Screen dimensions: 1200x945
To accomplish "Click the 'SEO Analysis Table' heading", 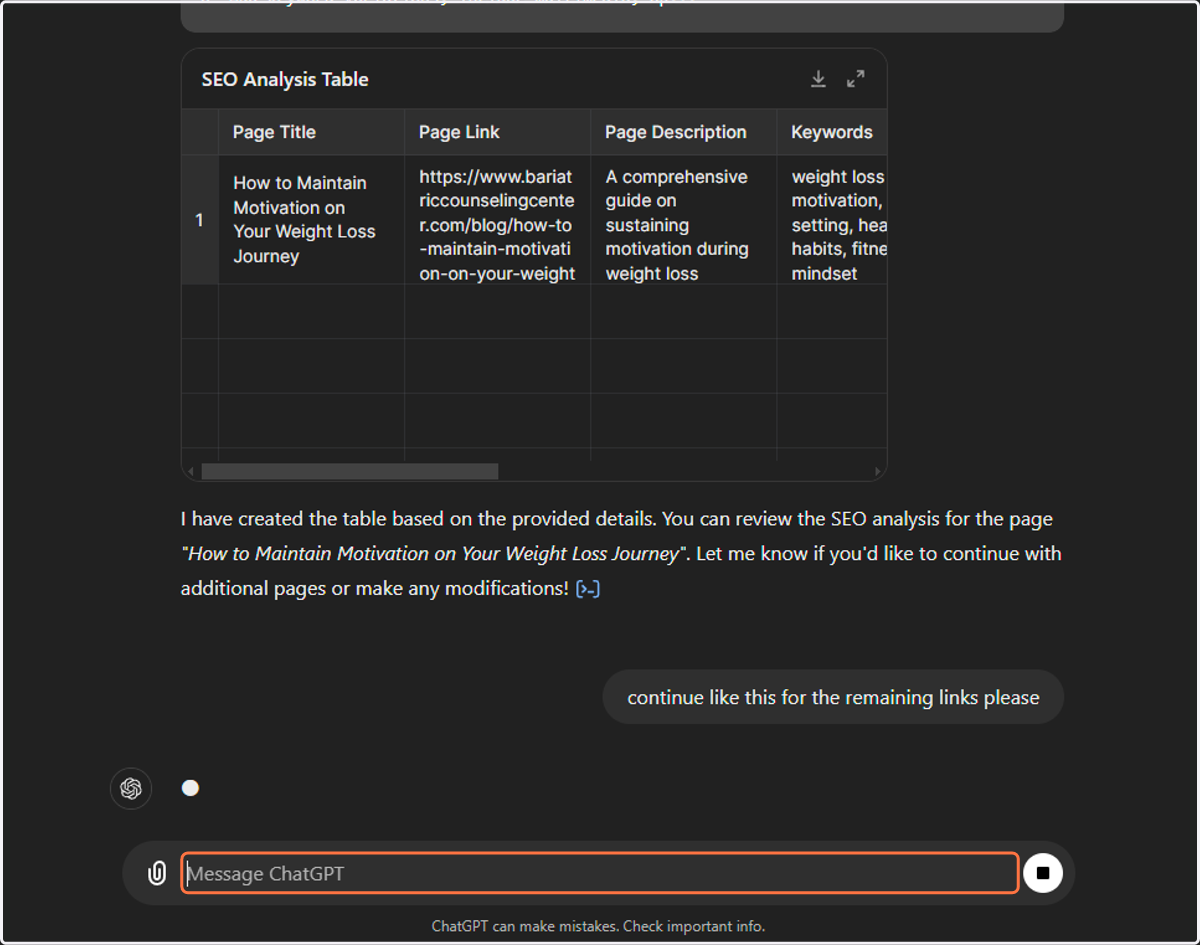I will (x=285, y=79).
